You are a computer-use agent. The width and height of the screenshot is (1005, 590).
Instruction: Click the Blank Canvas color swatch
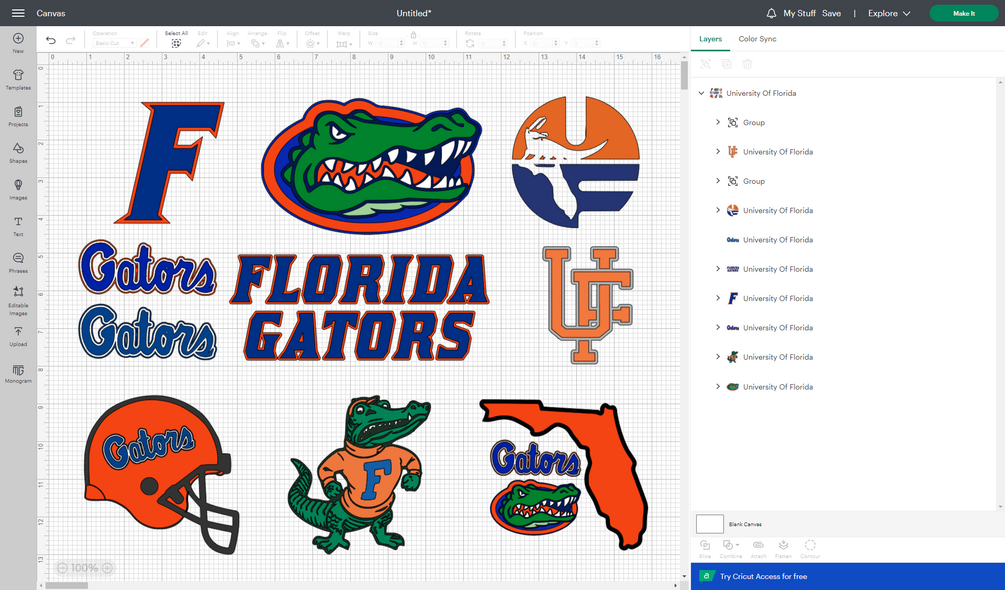click(710, 523)
